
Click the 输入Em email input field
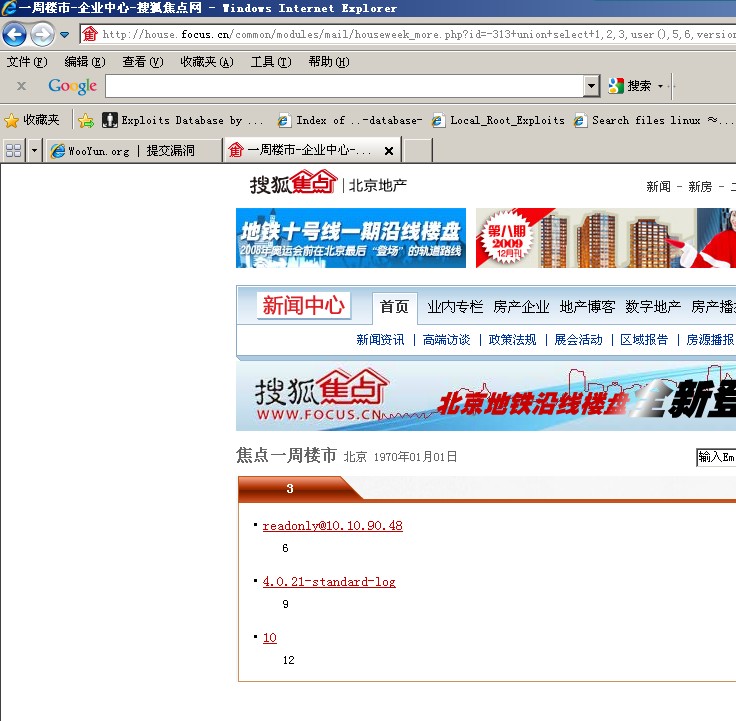click(716, 457)
